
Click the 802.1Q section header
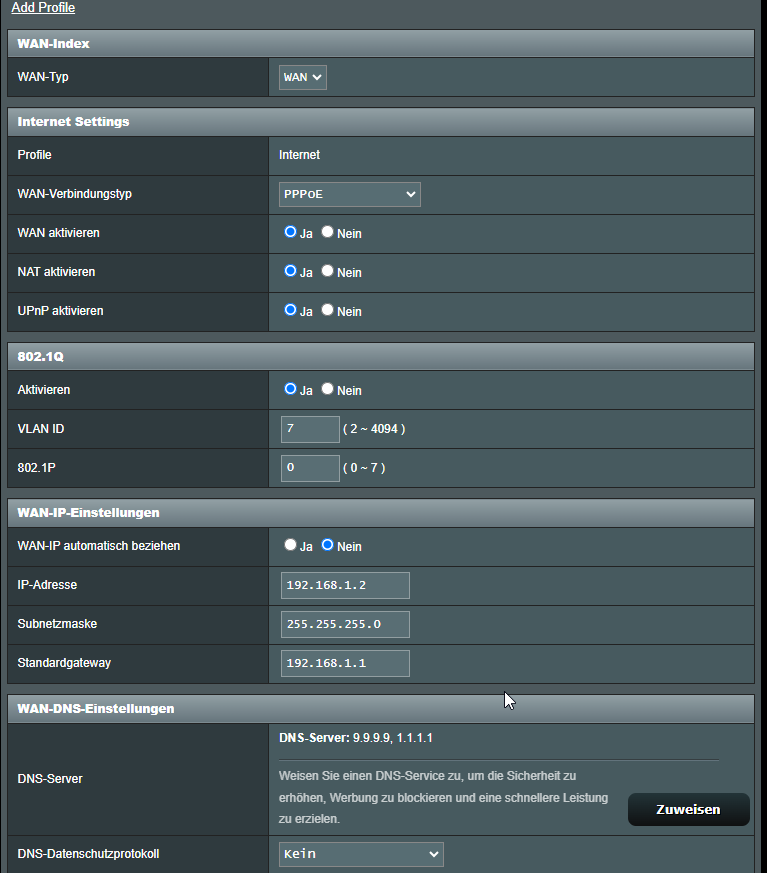(x=381, y=356)
